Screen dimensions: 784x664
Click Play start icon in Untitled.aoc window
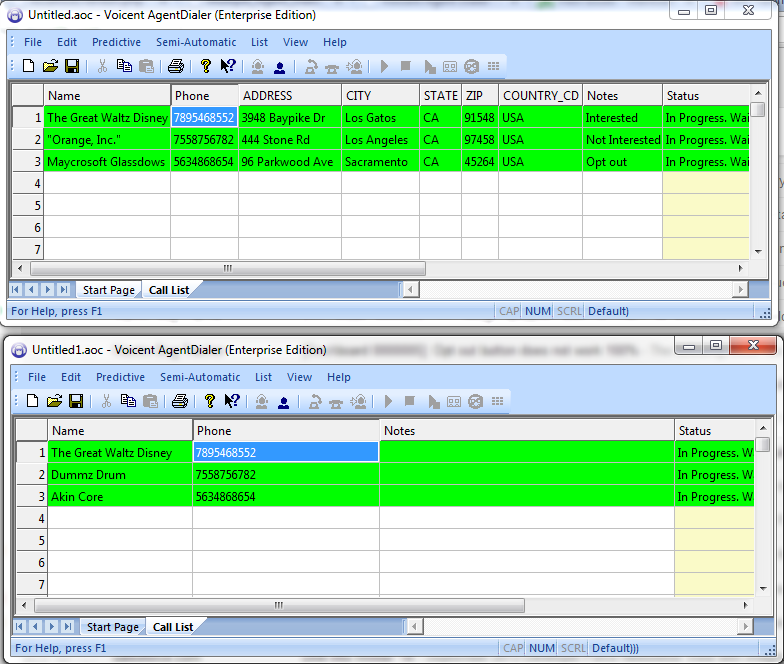click(384, 66)
